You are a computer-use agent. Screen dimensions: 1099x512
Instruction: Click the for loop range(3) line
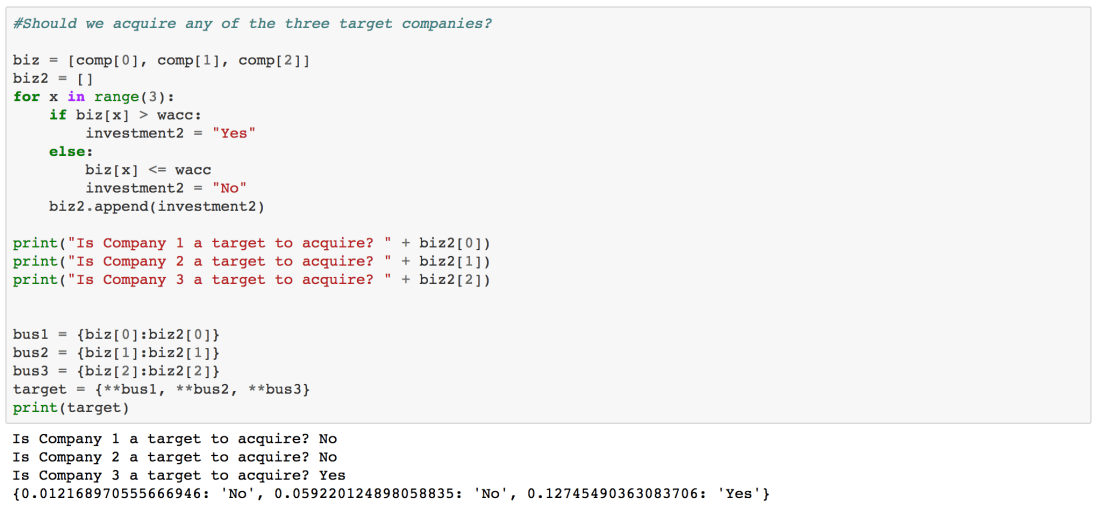94,96
